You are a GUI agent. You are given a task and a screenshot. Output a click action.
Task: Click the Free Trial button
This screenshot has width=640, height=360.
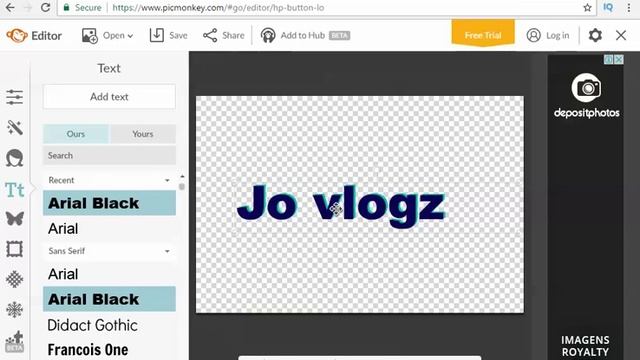coord(483,34)
